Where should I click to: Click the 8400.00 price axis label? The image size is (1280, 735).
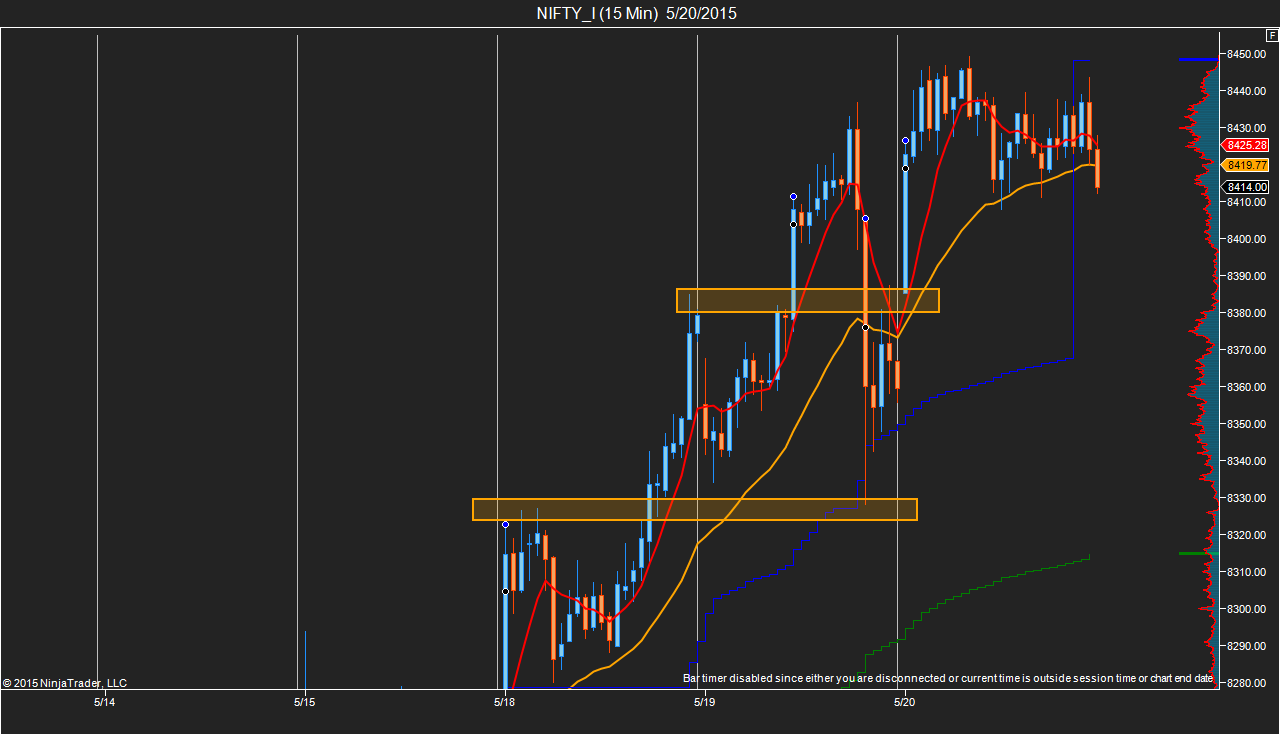pyautogui.click(x=1247, y=239)
